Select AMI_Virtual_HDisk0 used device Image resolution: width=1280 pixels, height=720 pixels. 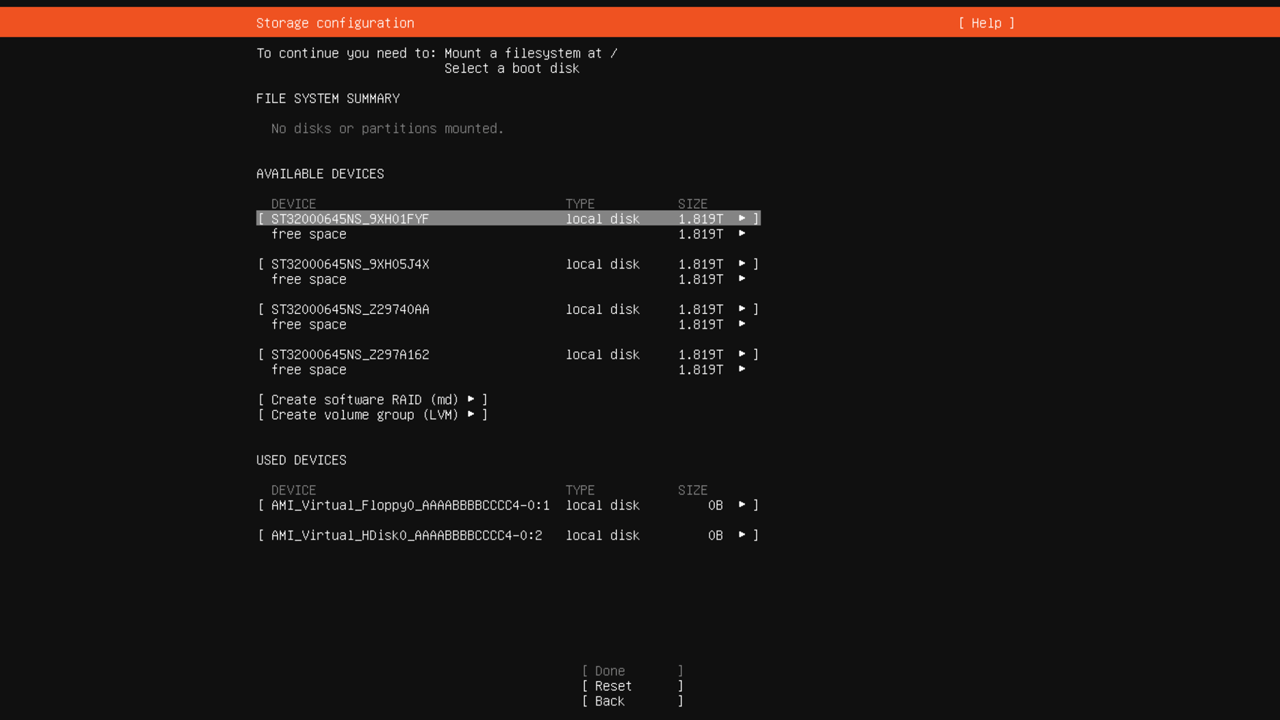[x=406, y=535]
